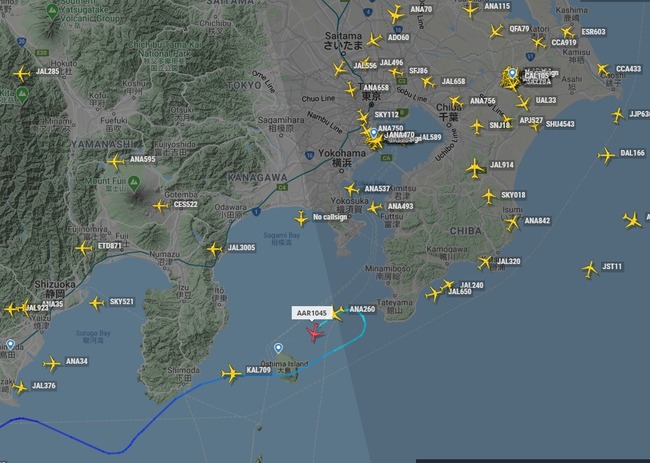Click the JAL3005 aircraft icon

tap(214, 249)
